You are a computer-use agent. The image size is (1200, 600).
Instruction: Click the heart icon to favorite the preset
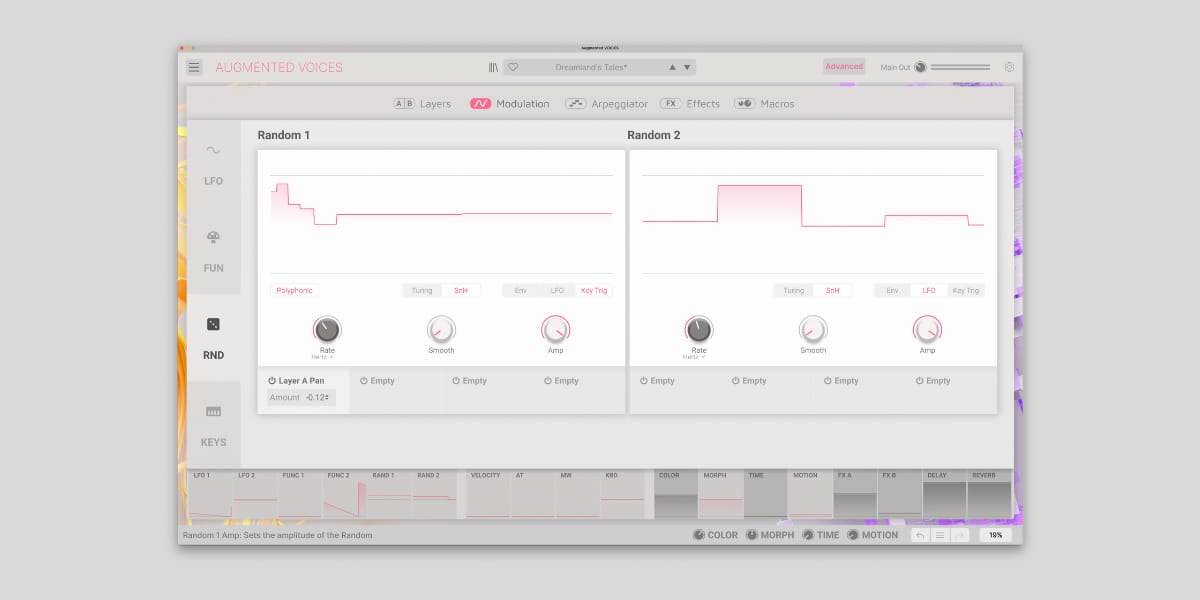[513, 67]
